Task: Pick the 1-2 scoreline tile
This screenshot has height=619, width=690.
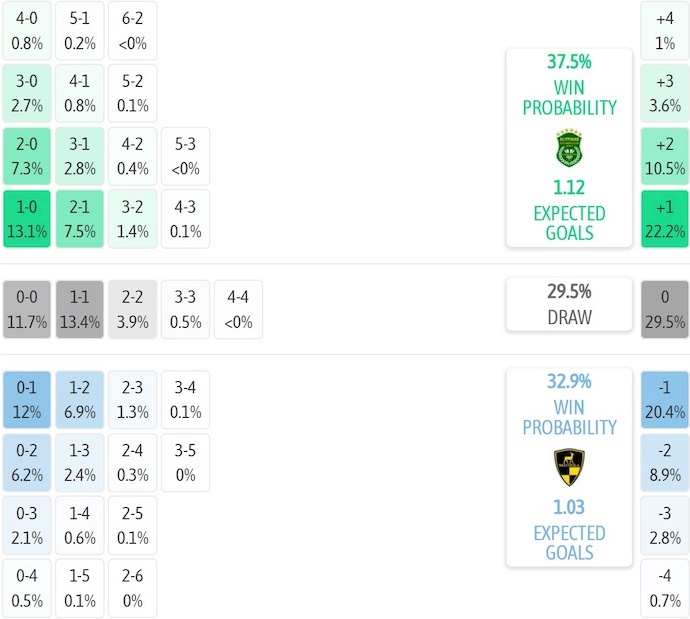Action: tap(79, 400)
